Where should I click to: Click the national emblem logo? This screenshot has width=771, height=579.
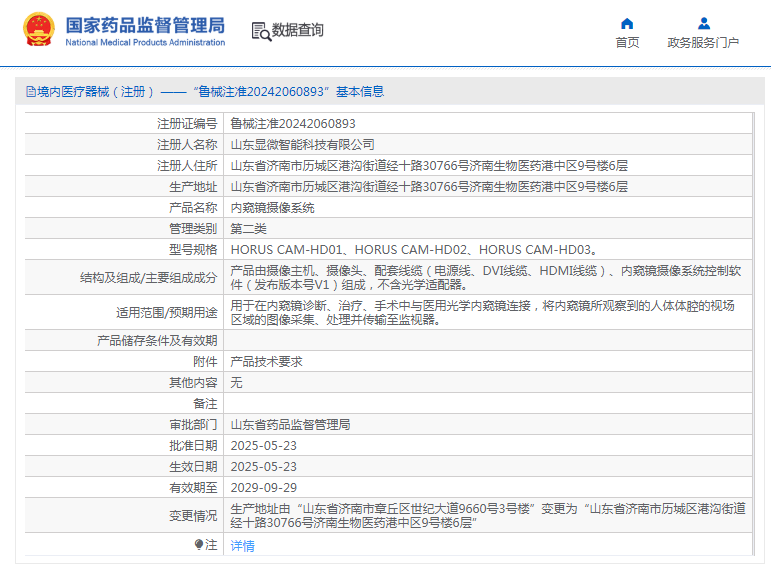(39, 30)
